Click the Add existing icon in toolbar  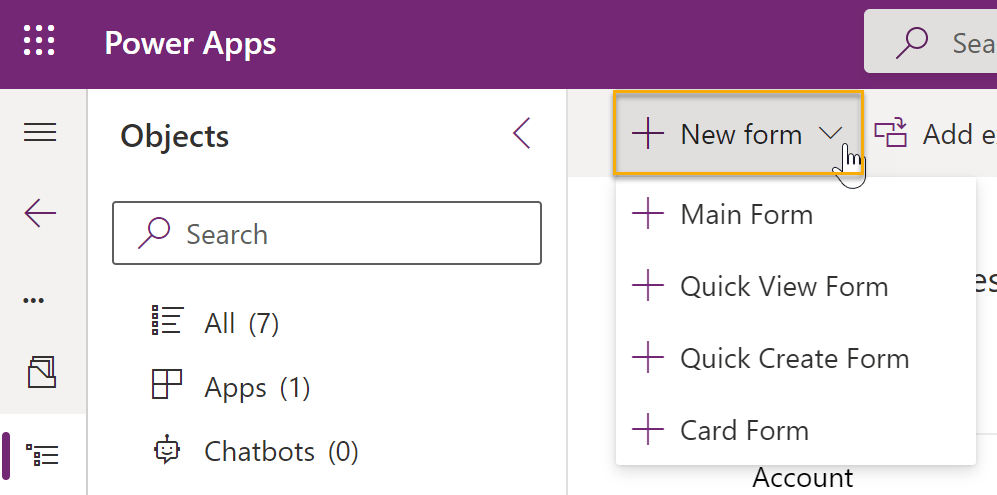tap(889, 134)
